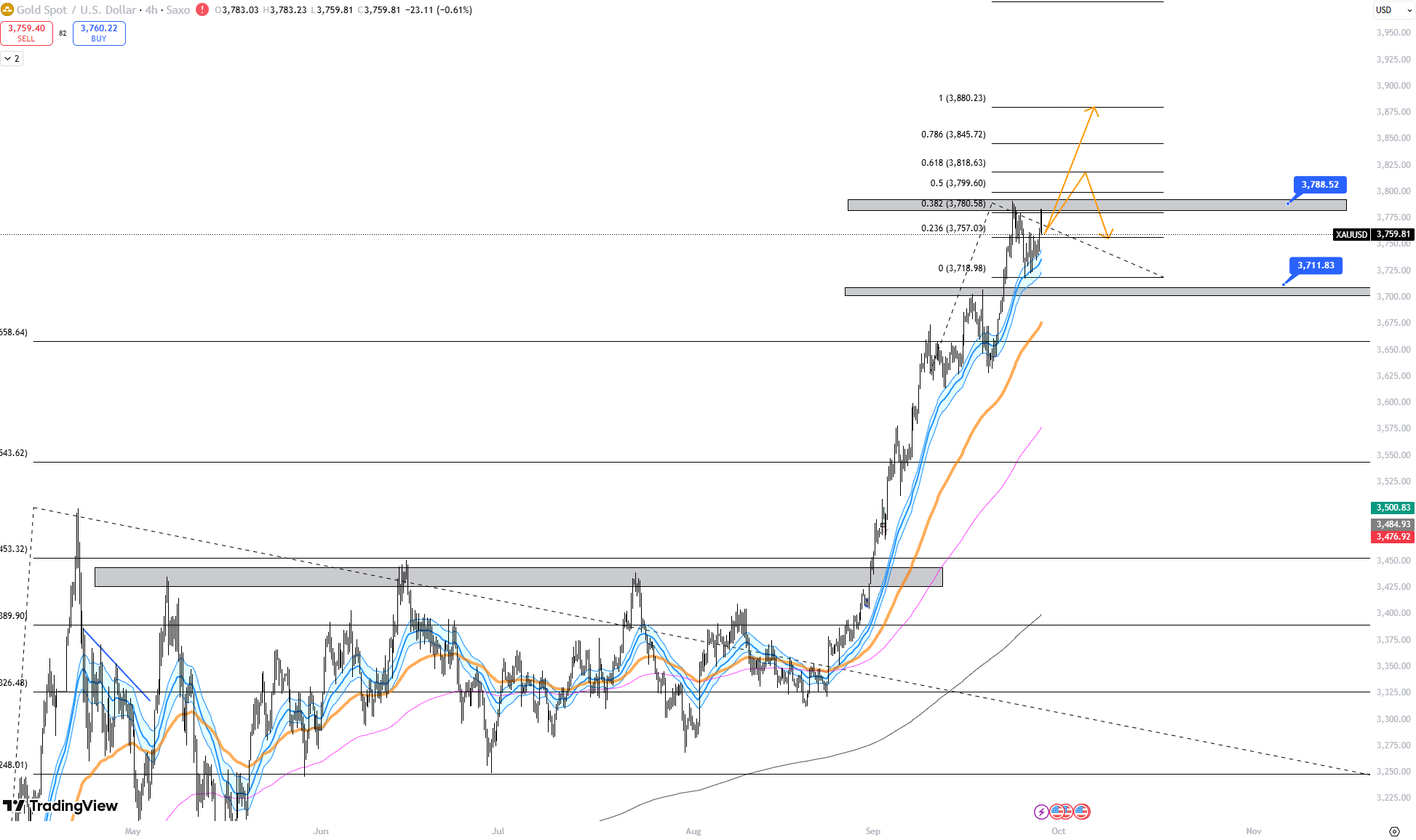The image size is (1416, 840).
Task: Click the green 3,500.83 price axis label
Action: [1393, 508]
